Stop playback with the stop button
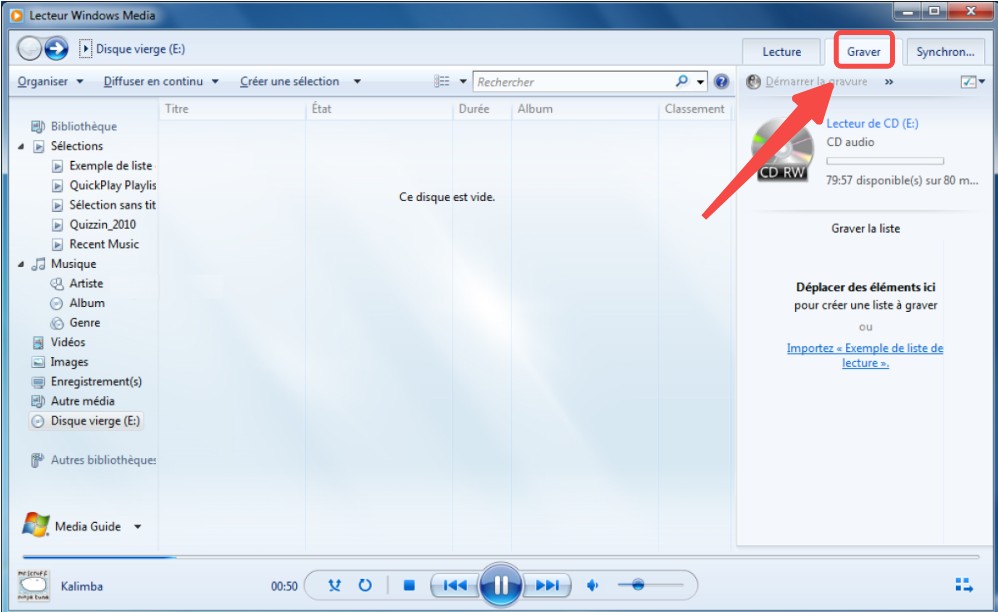This screenshot has height=612, width=998. [x=409, y=585]
